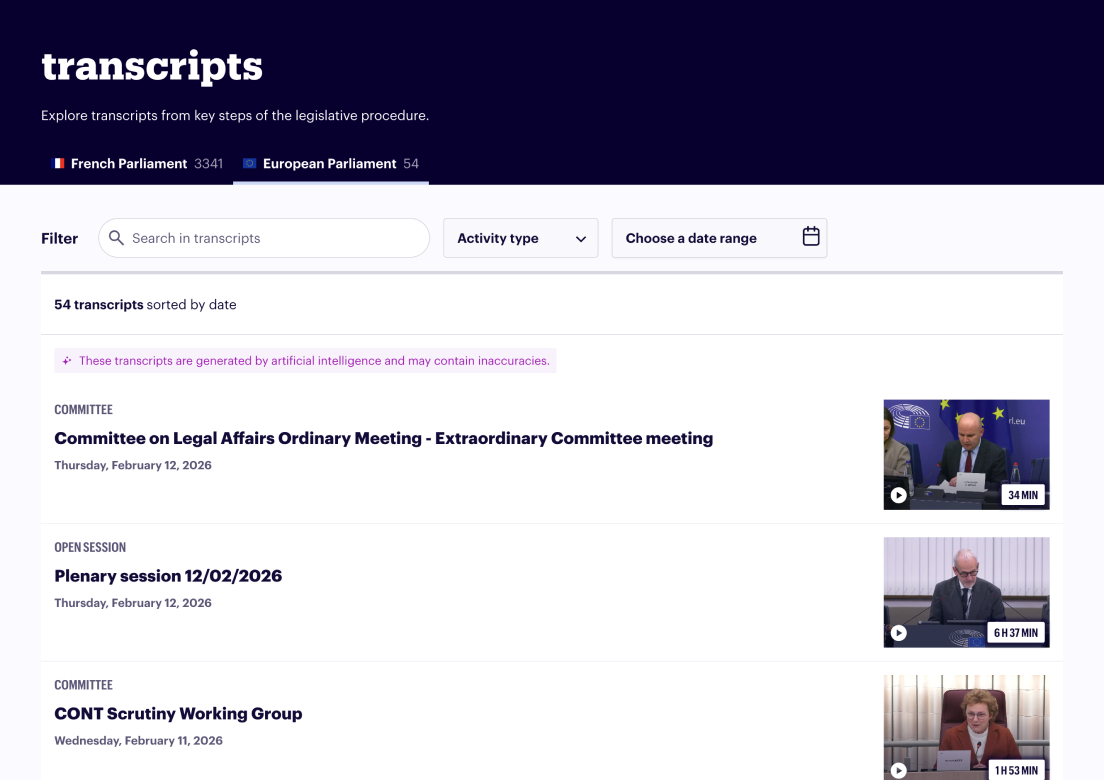Click into the Search in transcripts field
This screenshot has height=780, width=1104.
pos(263,238)
